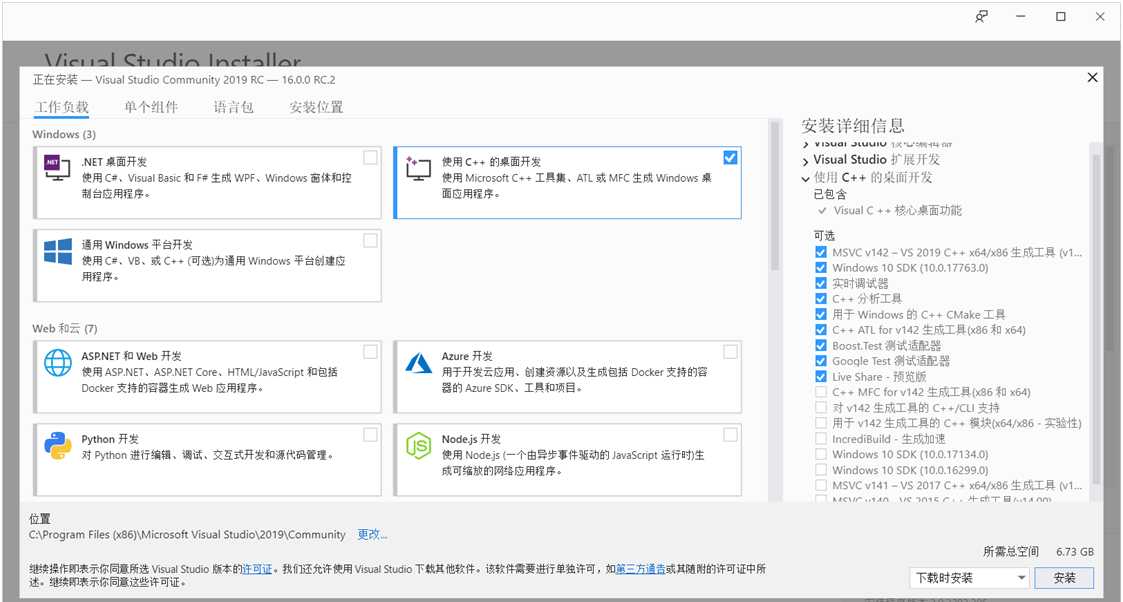
Task: Click the Web 和云 (7) section heading
Action: [x=64, y=329]
